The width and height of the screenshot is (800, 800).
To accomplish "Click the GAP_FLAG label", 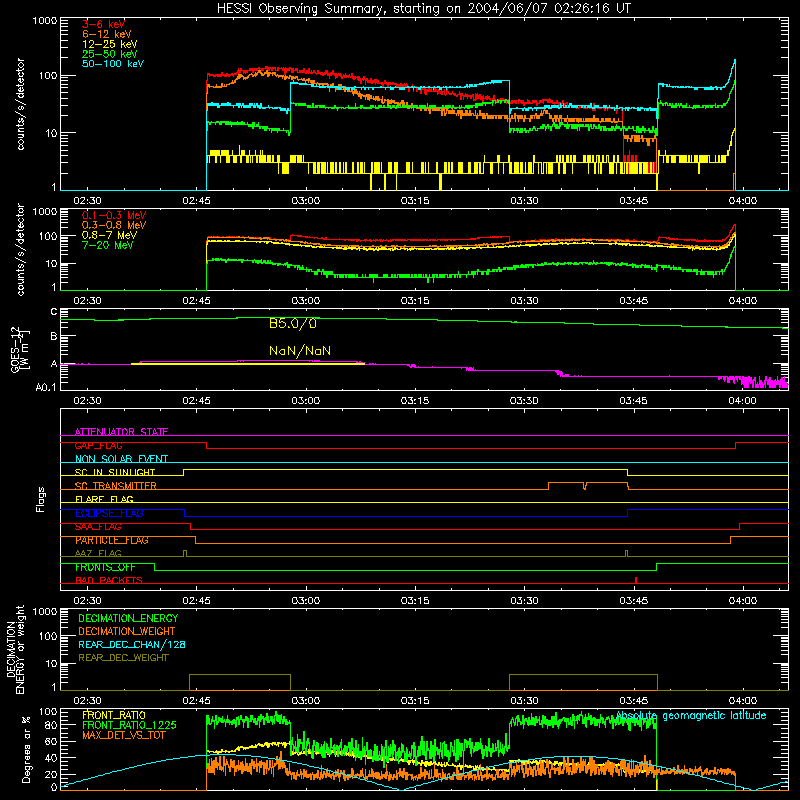I will tap(98, 445).
